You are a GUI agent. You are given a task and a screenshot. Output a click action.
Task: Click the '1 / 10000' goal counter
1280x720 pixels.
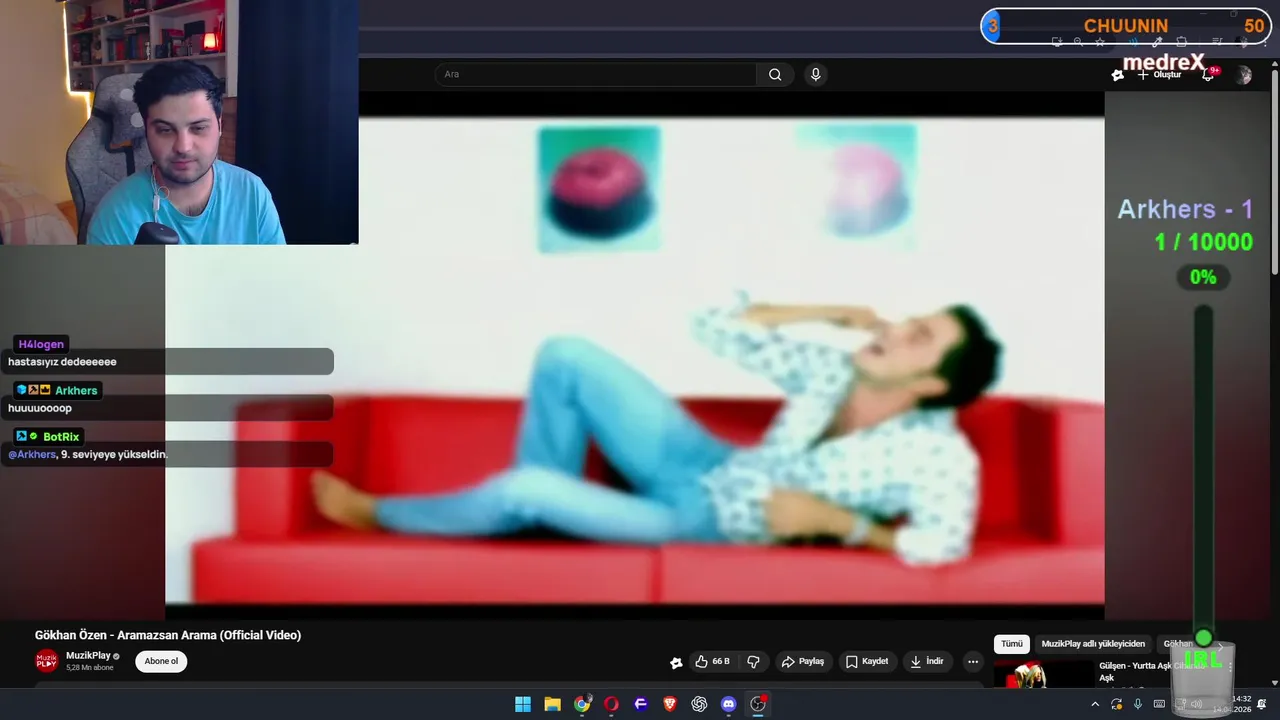[x=1203, y=242]
